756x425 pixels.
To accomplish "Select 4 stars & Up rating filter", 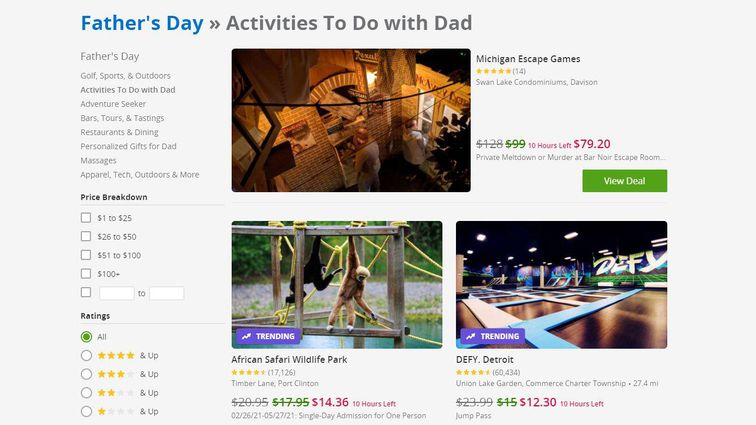I will point(87,355).
